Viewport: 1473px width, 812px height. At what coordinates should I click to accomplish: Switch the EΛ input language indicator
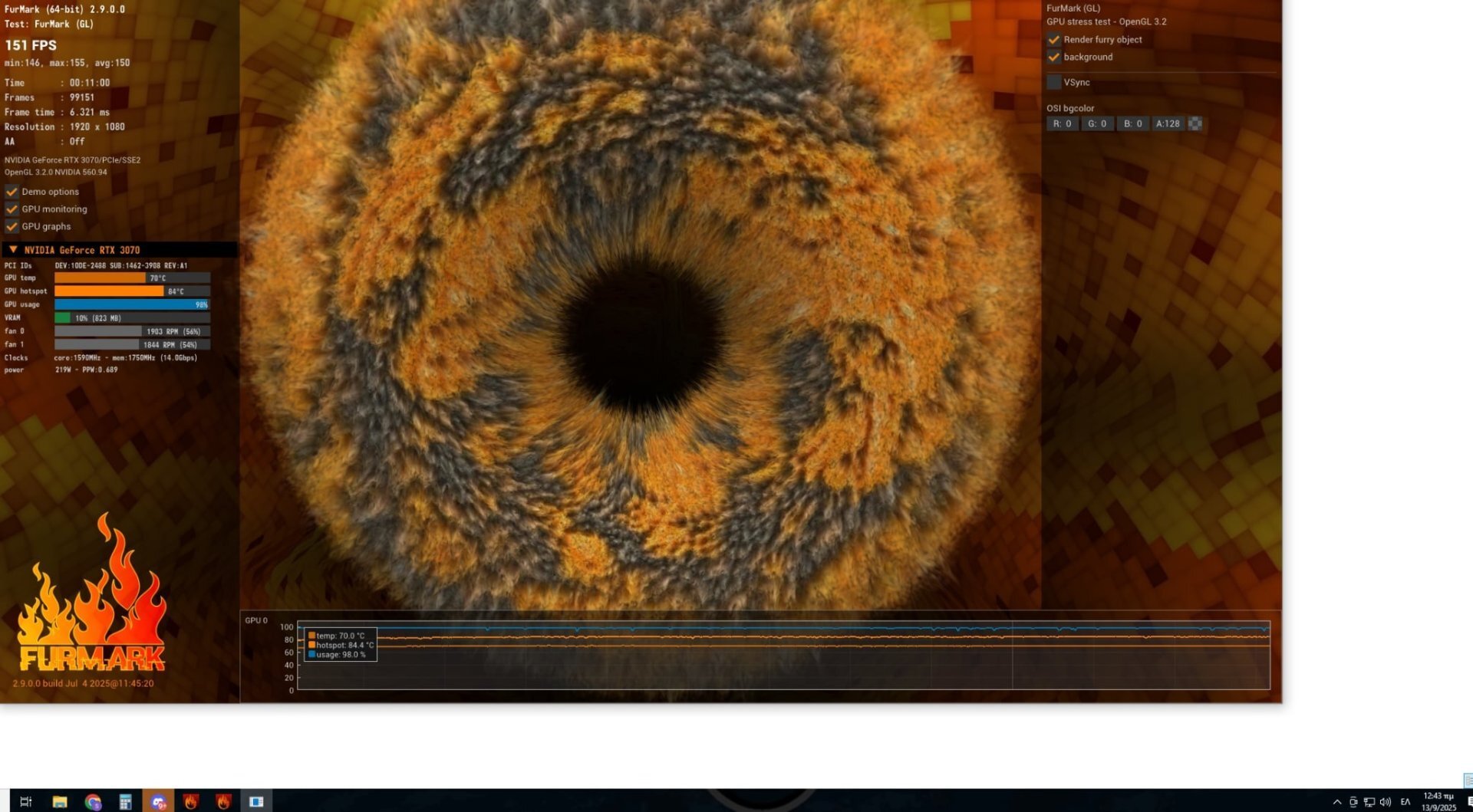[x=1405, y=802]
